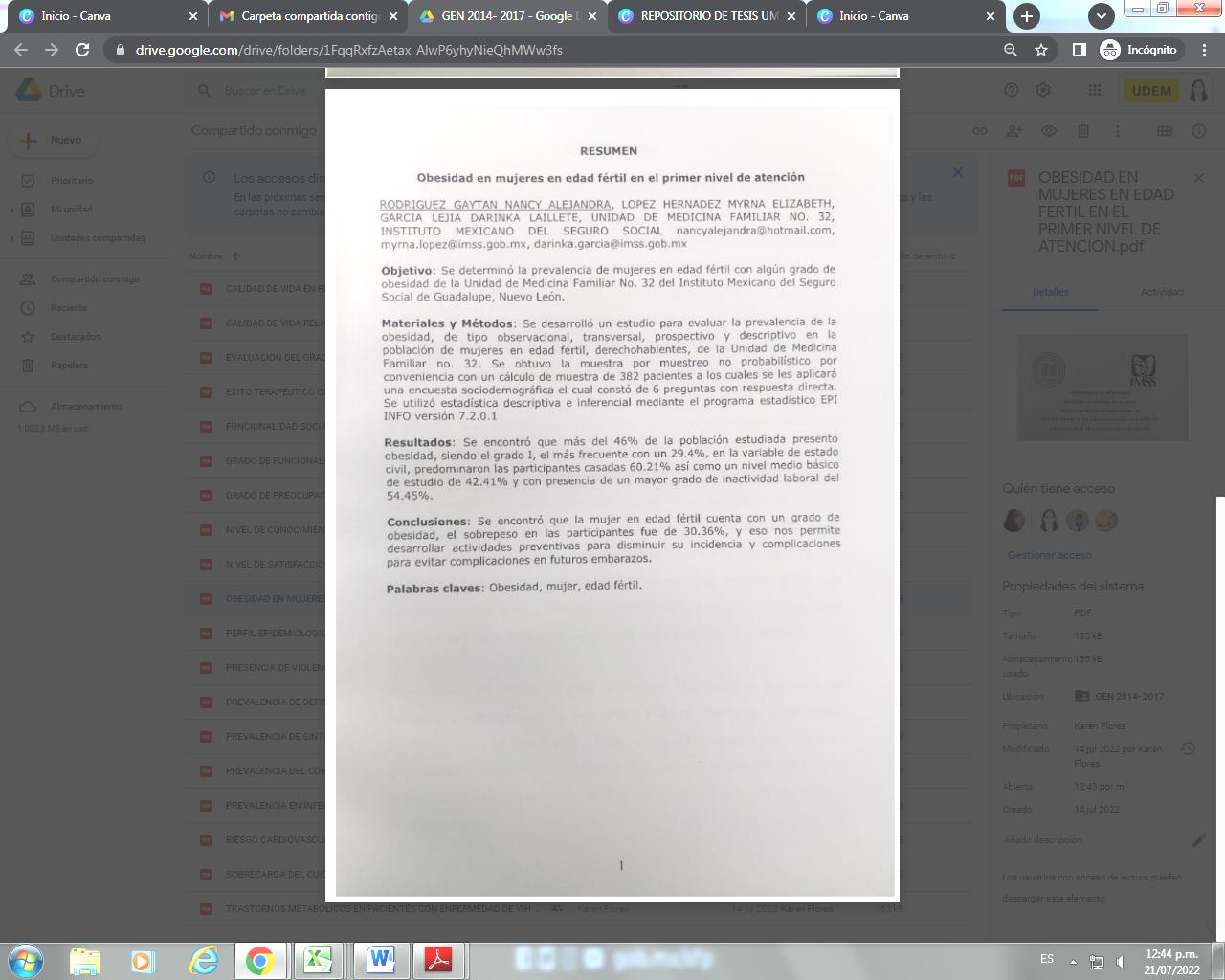Select Prioritario in sidebar
1225x980 pixels.
71,181
